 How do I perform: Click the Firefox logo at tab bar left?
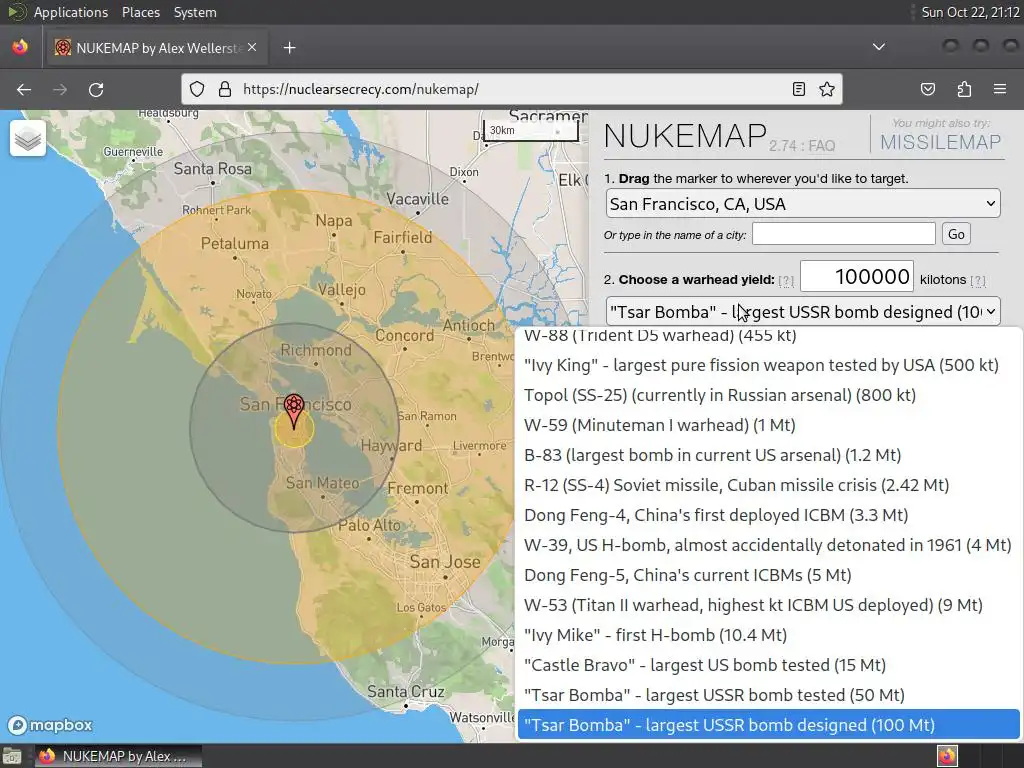(20, 47)
